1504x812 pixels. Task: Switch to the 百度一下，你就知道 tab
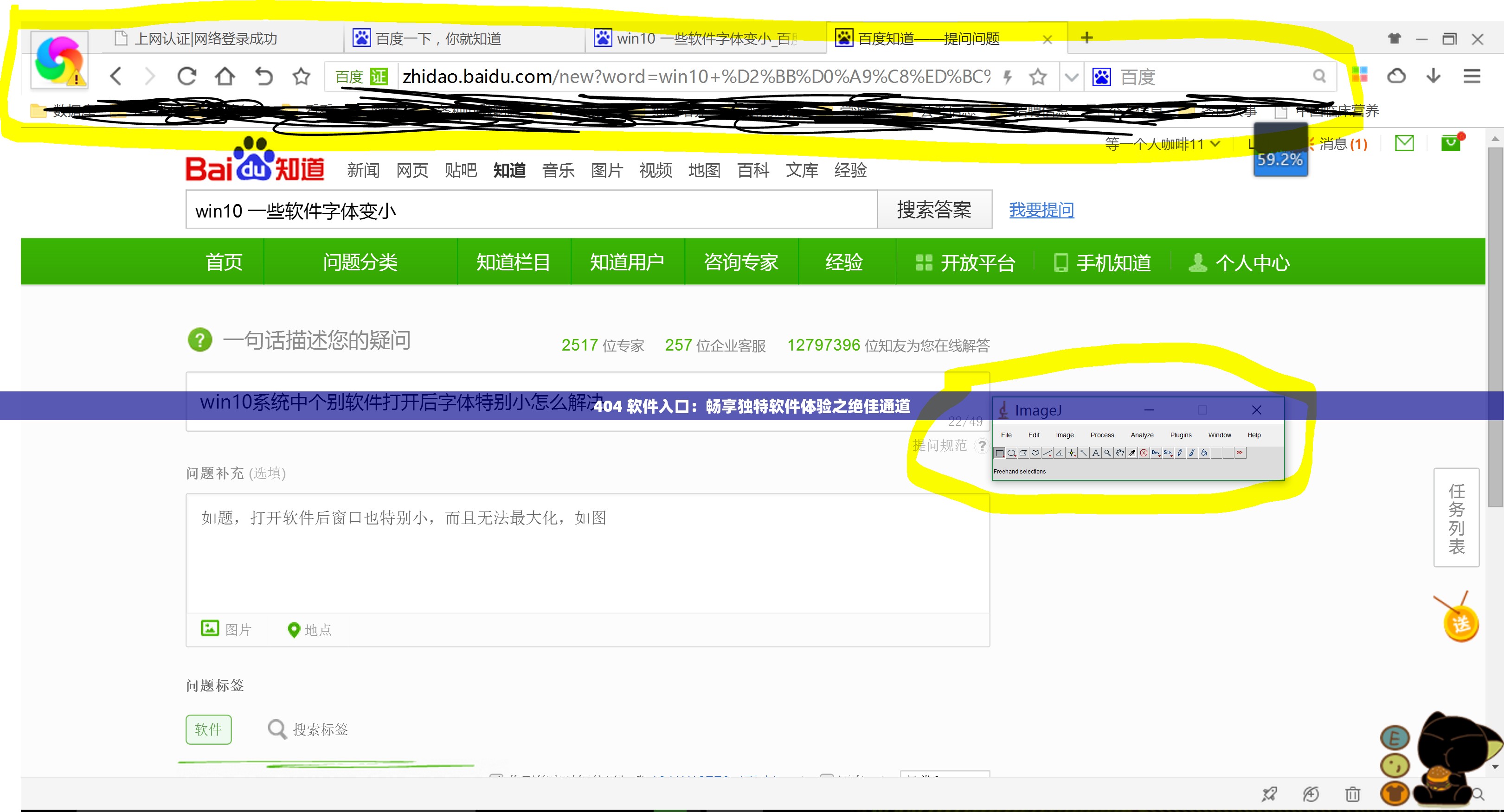pyautogui.click(x=464, y=38)
